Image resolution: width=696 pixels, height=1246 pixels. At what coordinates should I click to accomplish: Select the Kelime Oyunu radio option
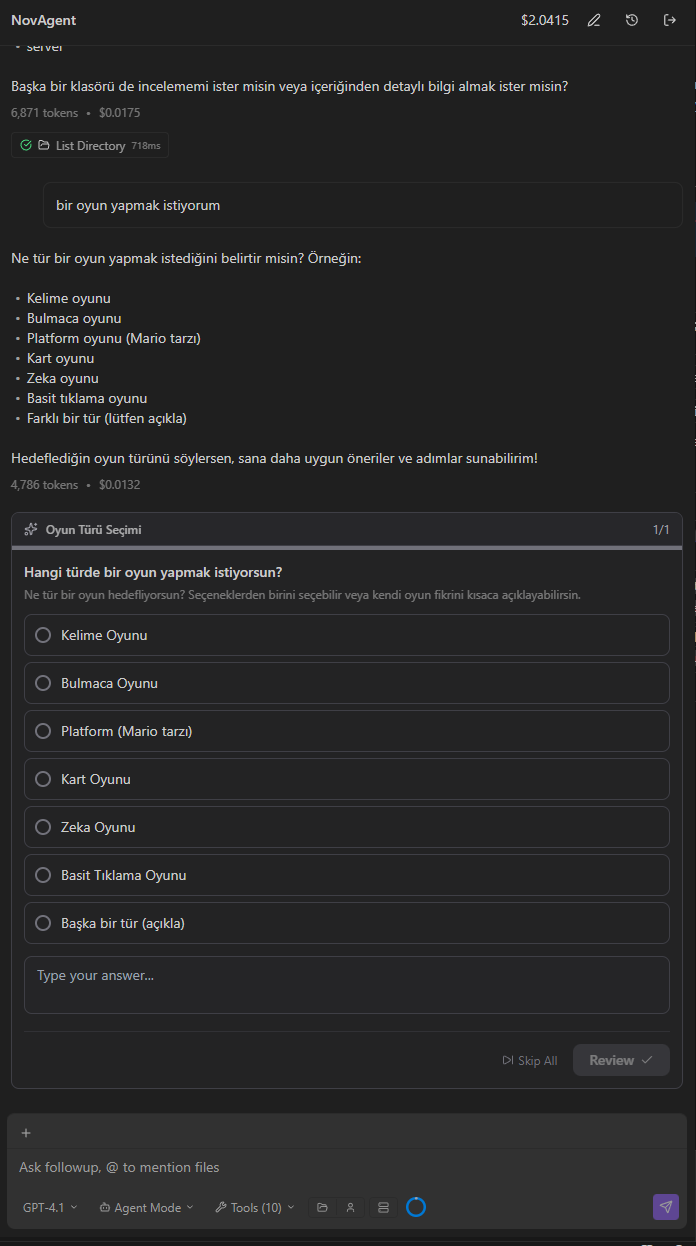click(x=347, y=635)
